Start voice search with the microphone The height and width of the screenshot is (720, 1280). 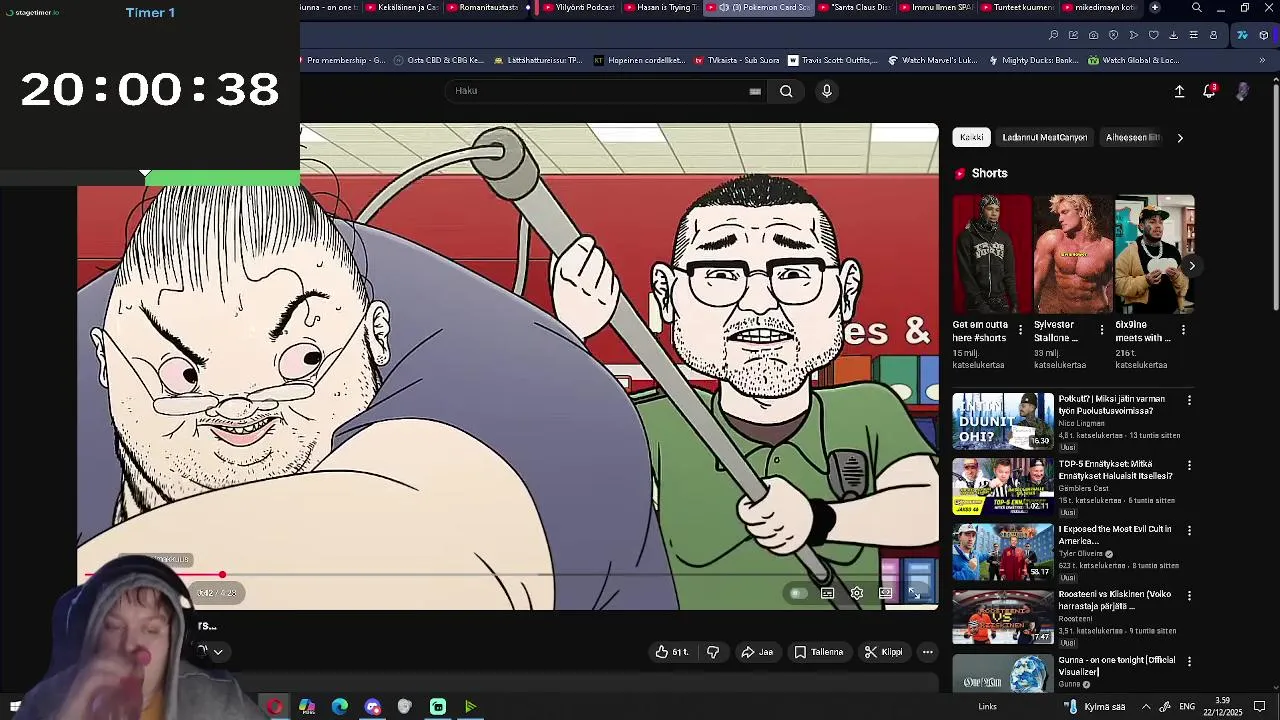(x=826, y=91)
